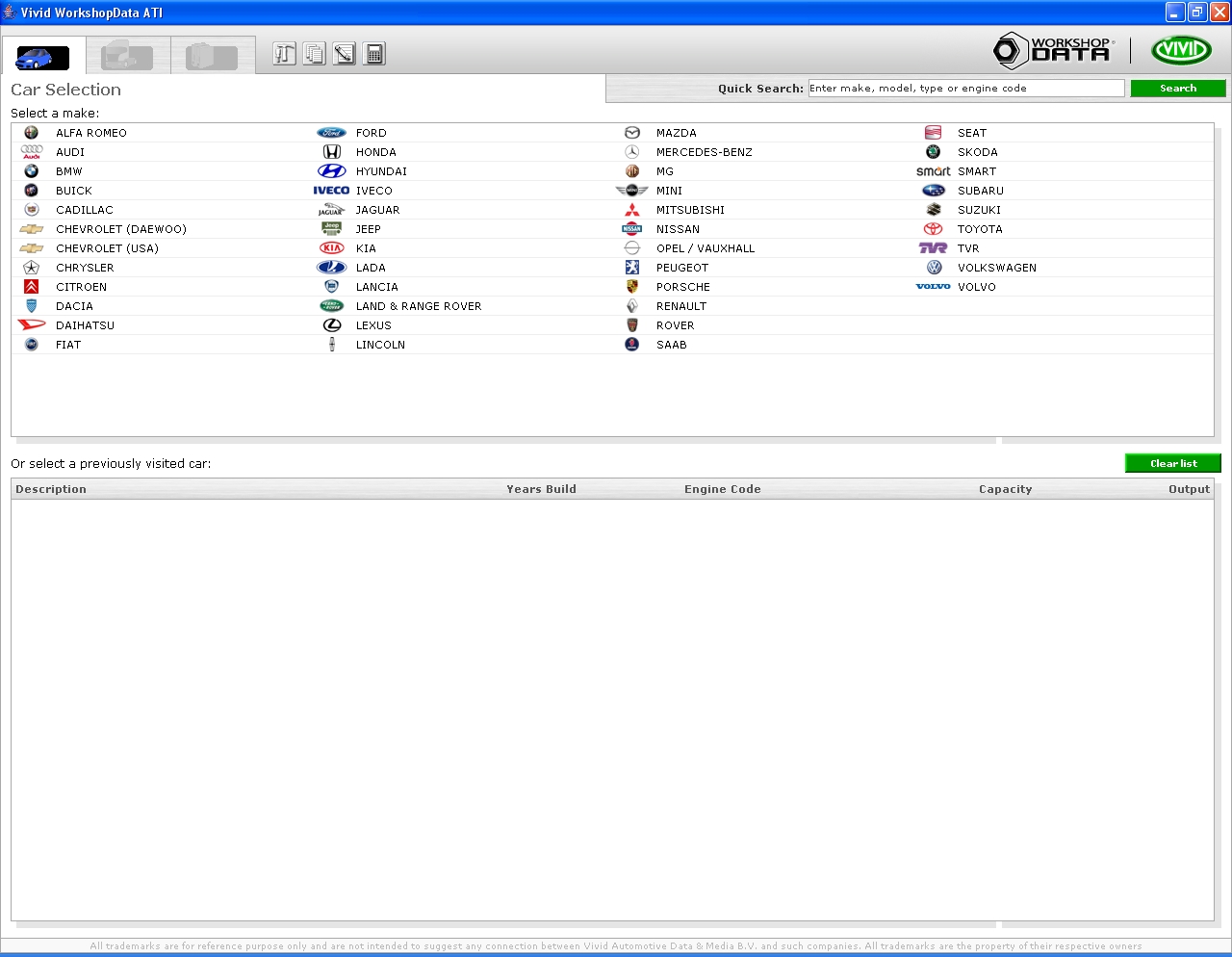Screen dimensions: 1232x957
Task: Pick the Chevrolet (USA) bowtie logo
Action: coord(32,248)
